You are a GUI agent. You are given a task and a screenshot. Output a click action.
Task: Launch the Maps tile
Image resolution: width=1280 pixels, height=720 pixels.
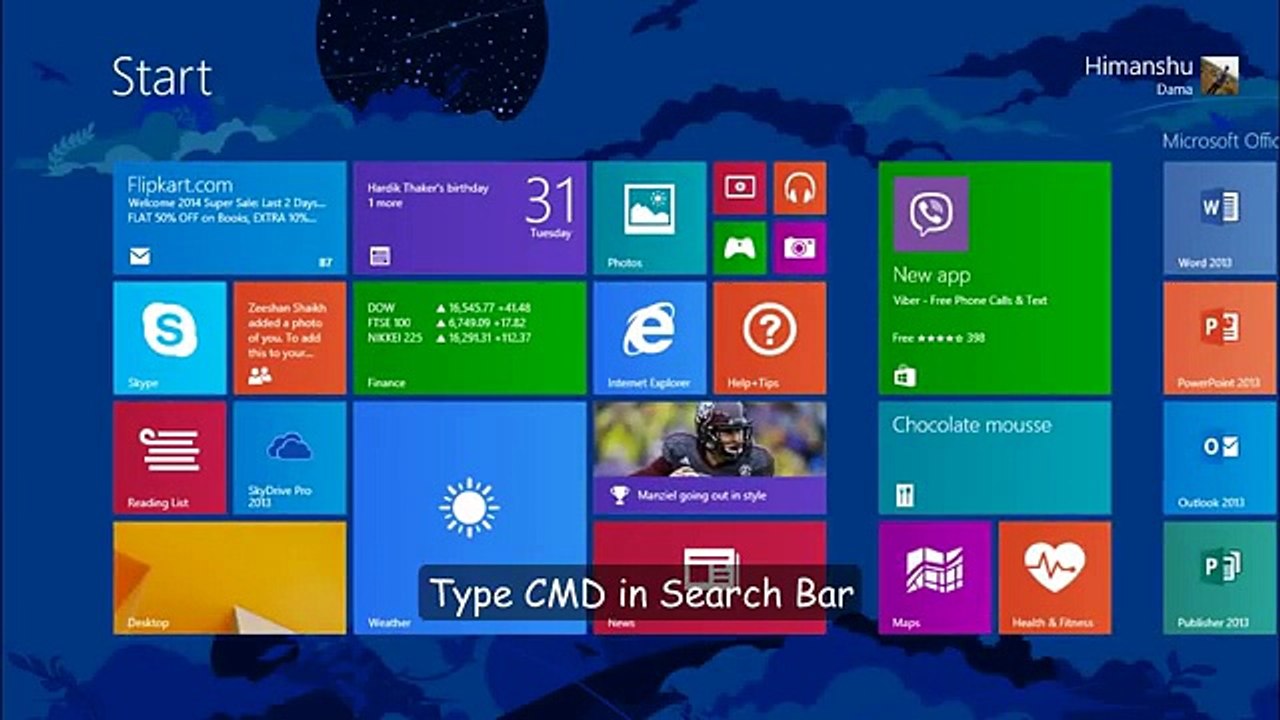935,578
